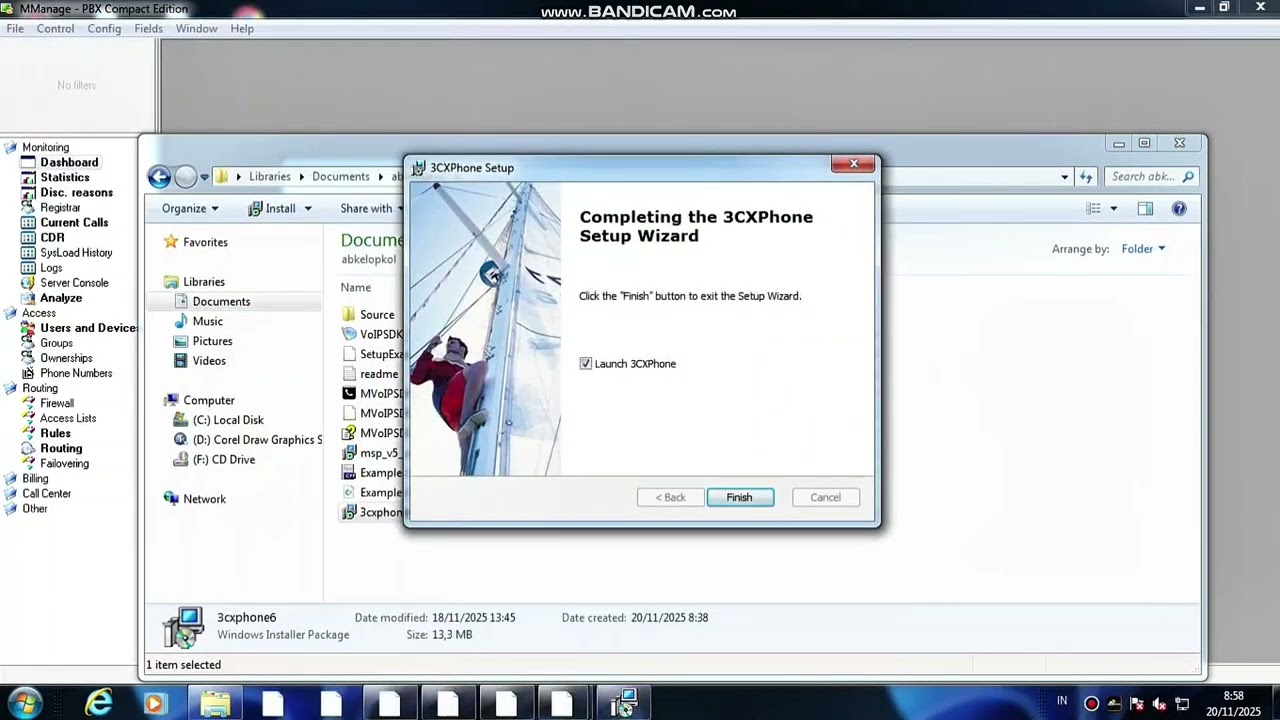This screenshot has width=1280, height=720.
Task: Open Windows Media Player from taskbar
Action: pos(154,704)
